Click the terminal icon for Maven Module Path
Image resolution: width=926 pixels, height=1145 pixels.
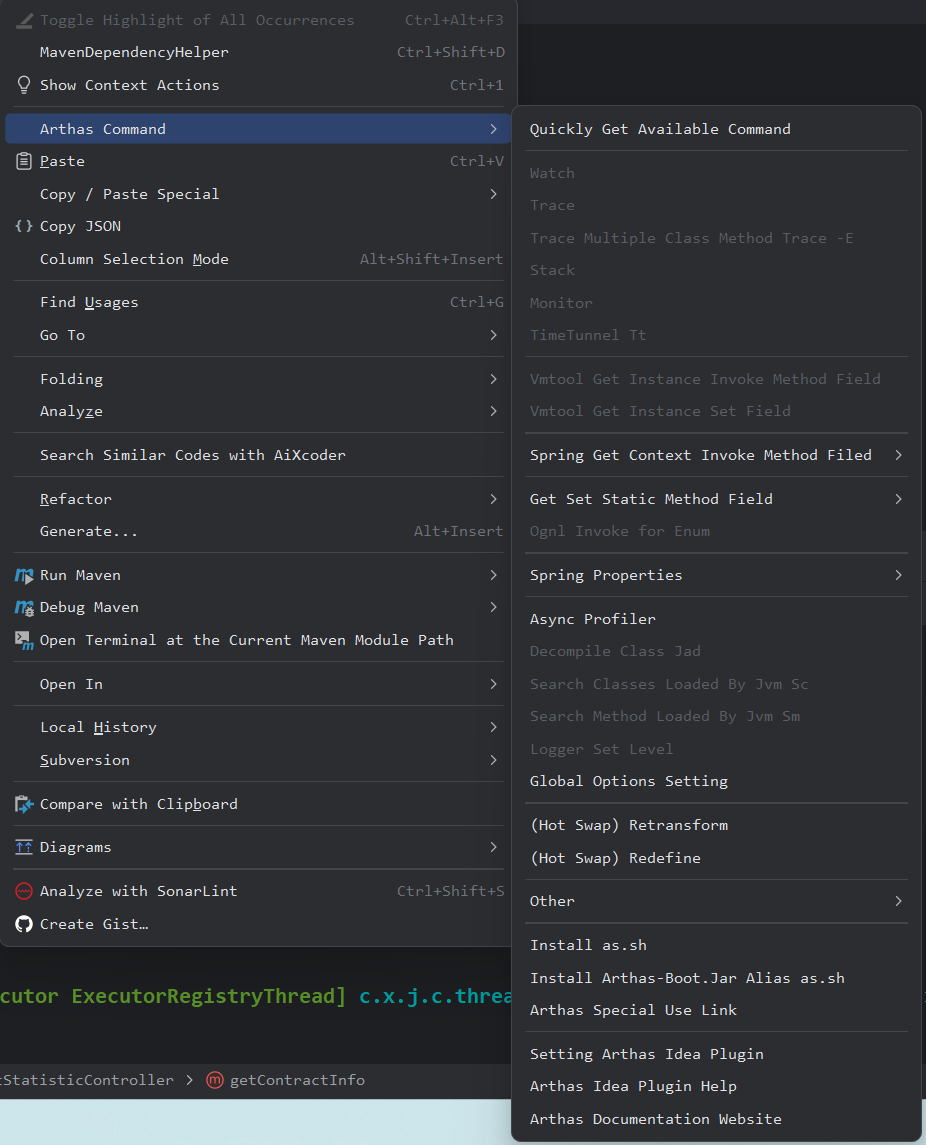(24, 640)
